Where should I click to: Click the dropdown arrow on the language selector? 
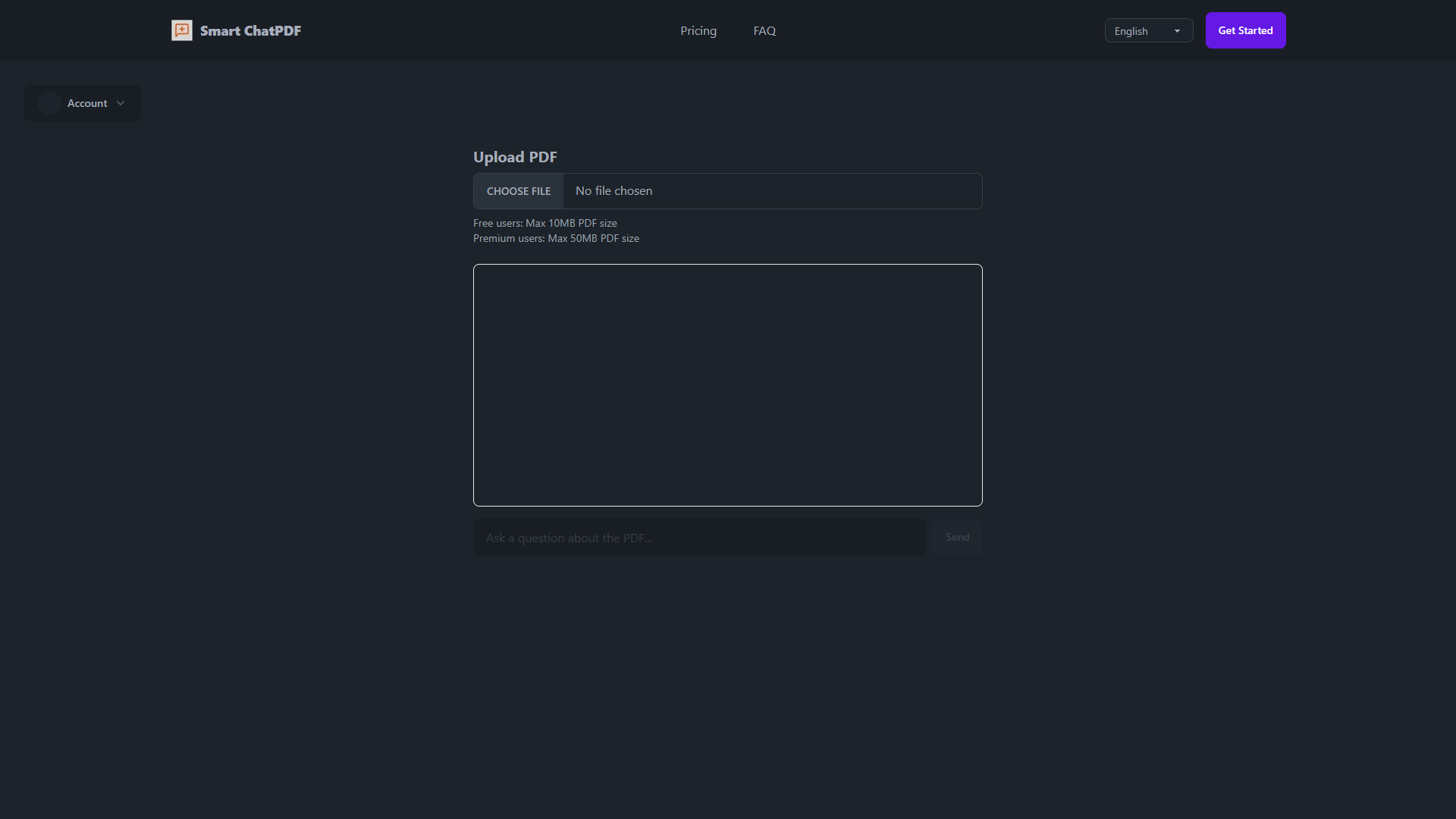pos(1178,30)
